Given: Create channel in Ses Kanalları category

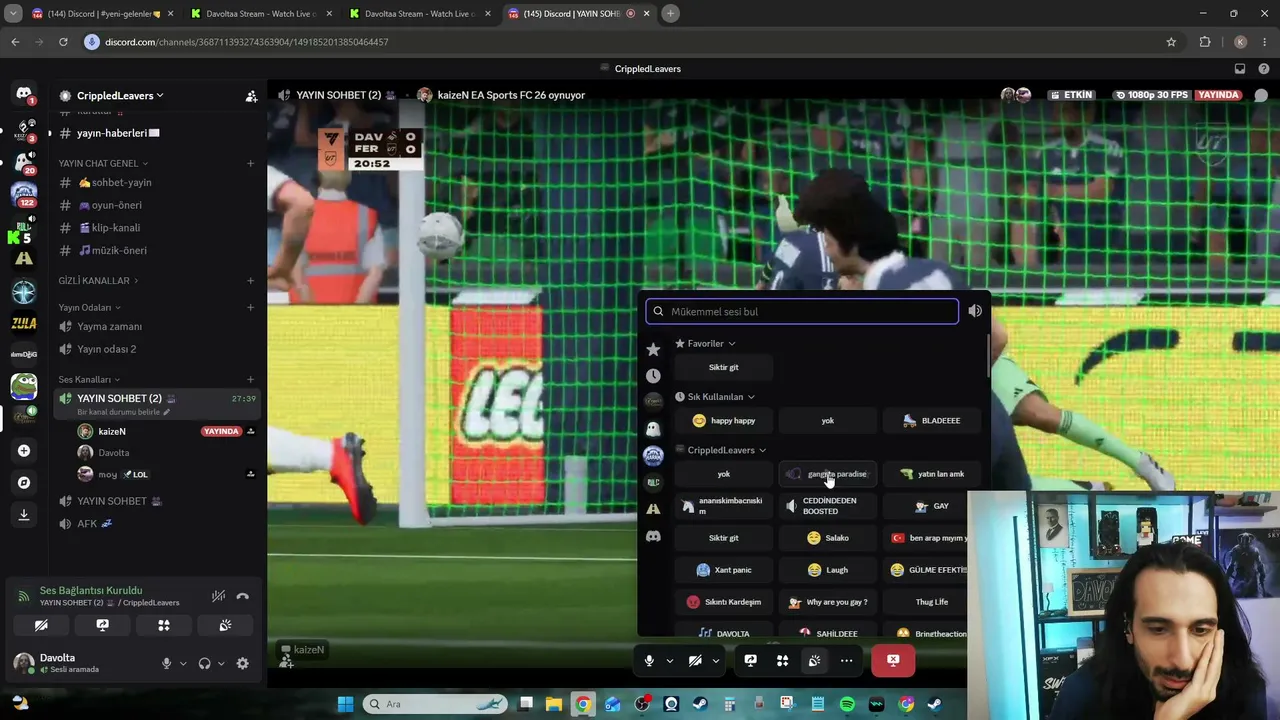Looking at the screenshot, I should tap(250, 380).
